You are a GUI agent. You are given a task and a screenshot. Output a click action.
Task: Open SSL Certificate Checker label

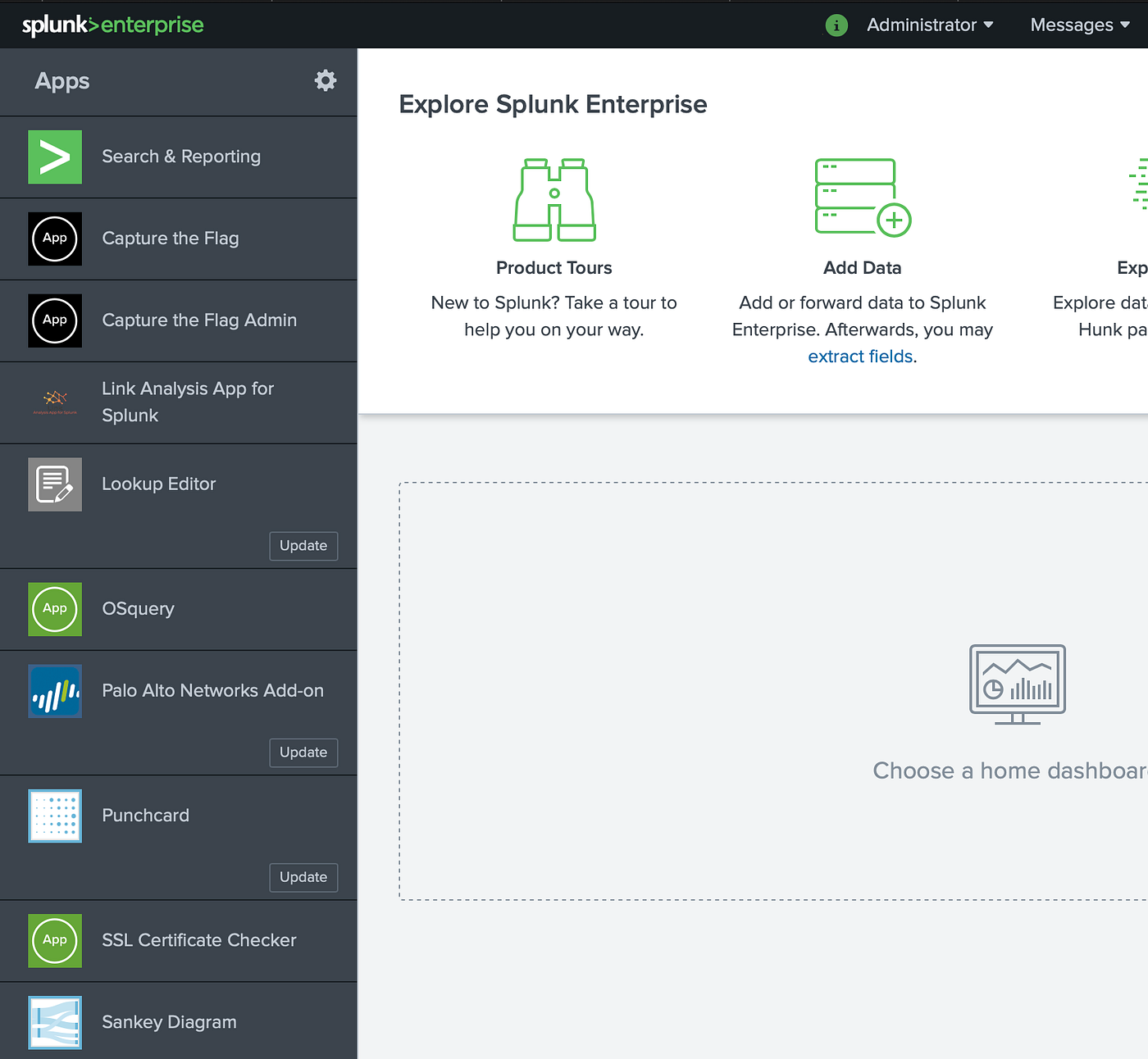tap(199, 940)
